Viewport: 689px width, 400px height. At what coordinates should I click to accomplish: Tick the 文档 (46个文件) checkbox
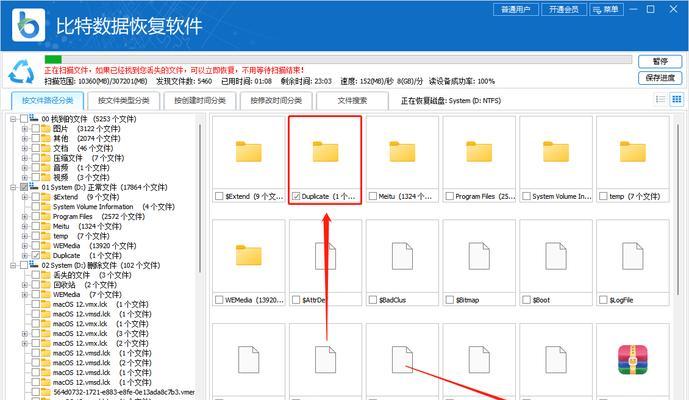pos(36,148)
